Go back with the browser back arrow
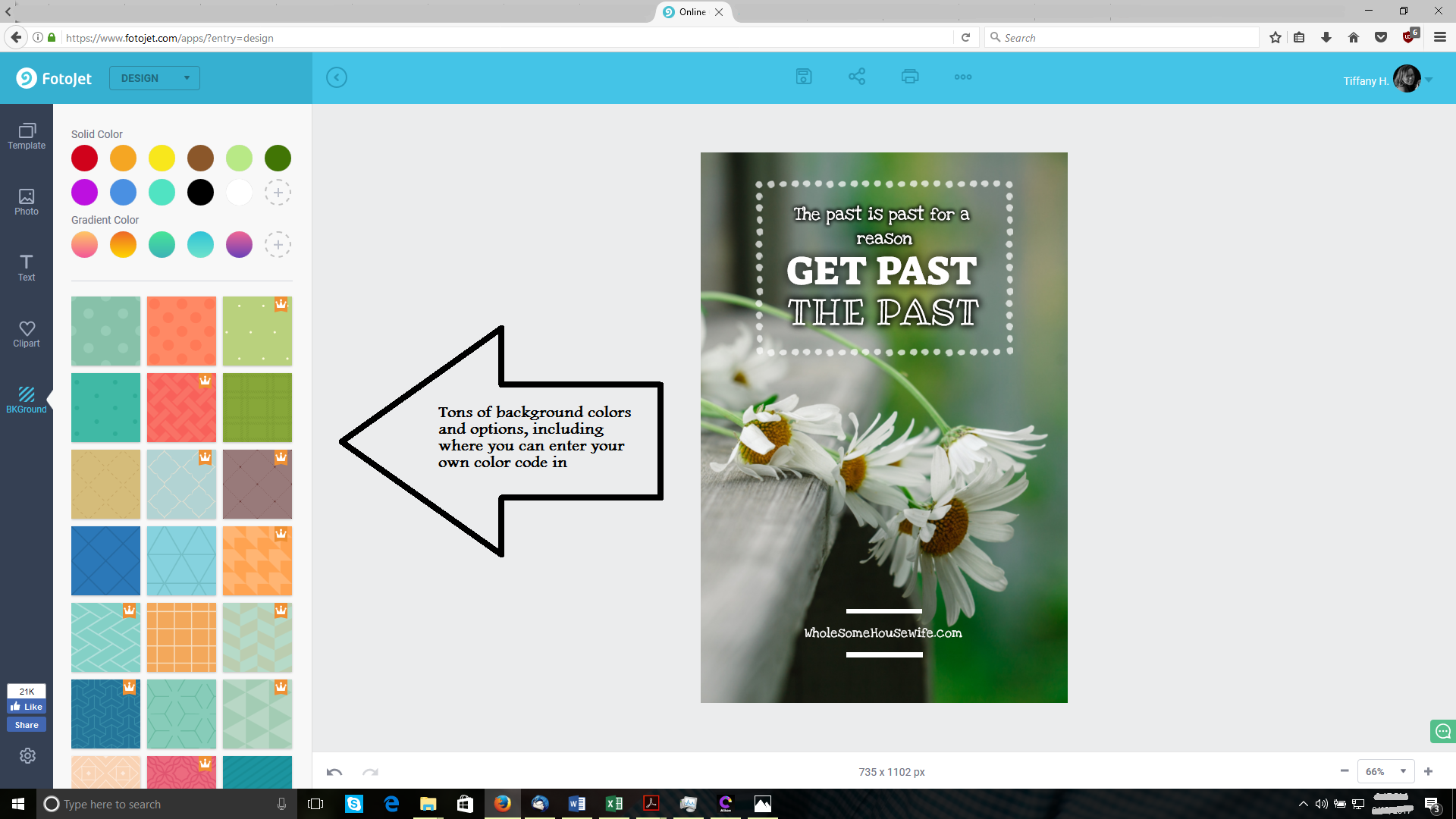1456x819 pixels. (x=16, y=37)
